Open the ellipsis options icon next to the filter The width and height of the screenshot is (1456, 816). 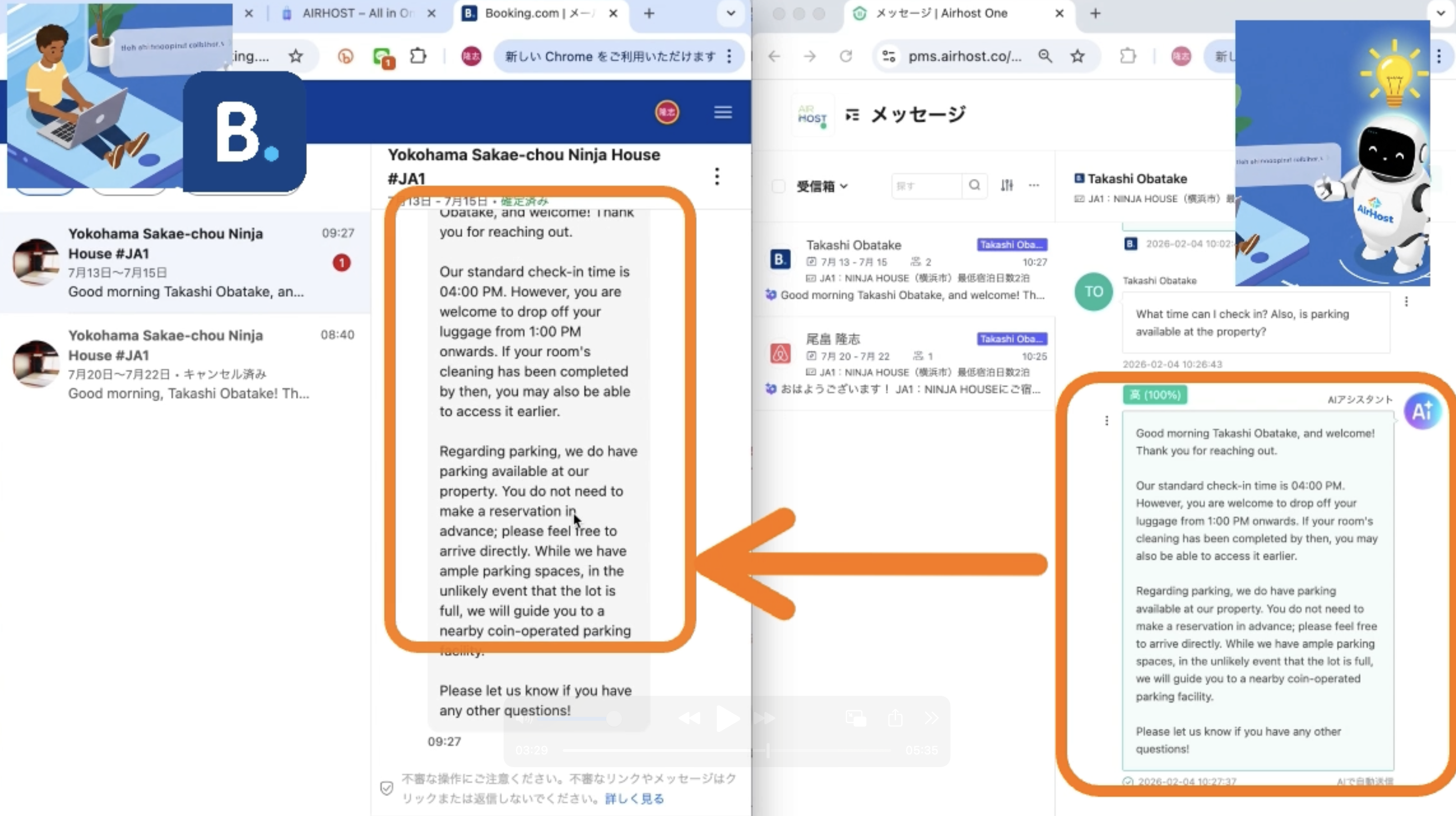pos(1035,185)
